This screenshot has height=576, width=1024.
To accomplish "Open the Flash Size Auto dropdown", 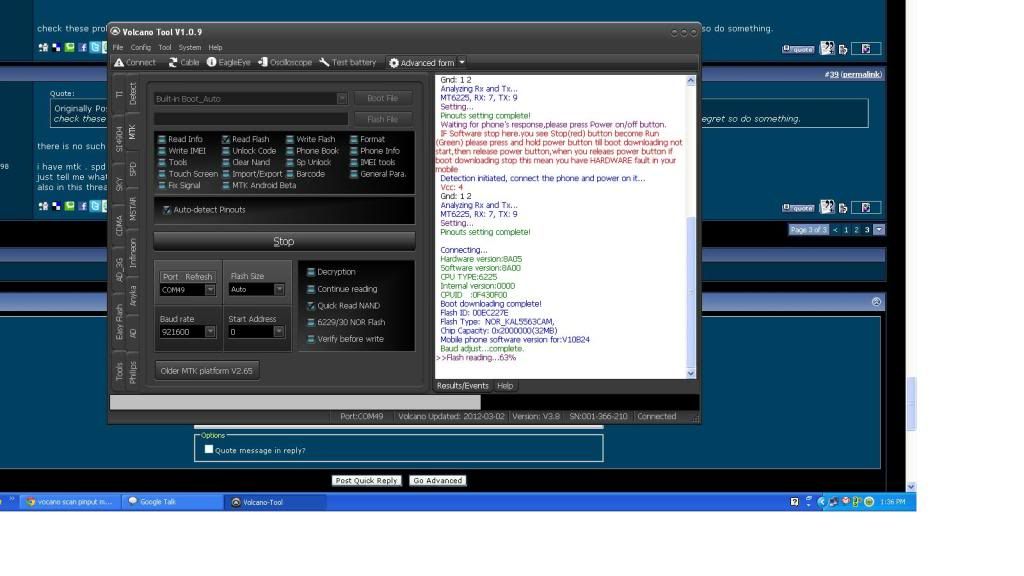I will (x=279, y=289).
